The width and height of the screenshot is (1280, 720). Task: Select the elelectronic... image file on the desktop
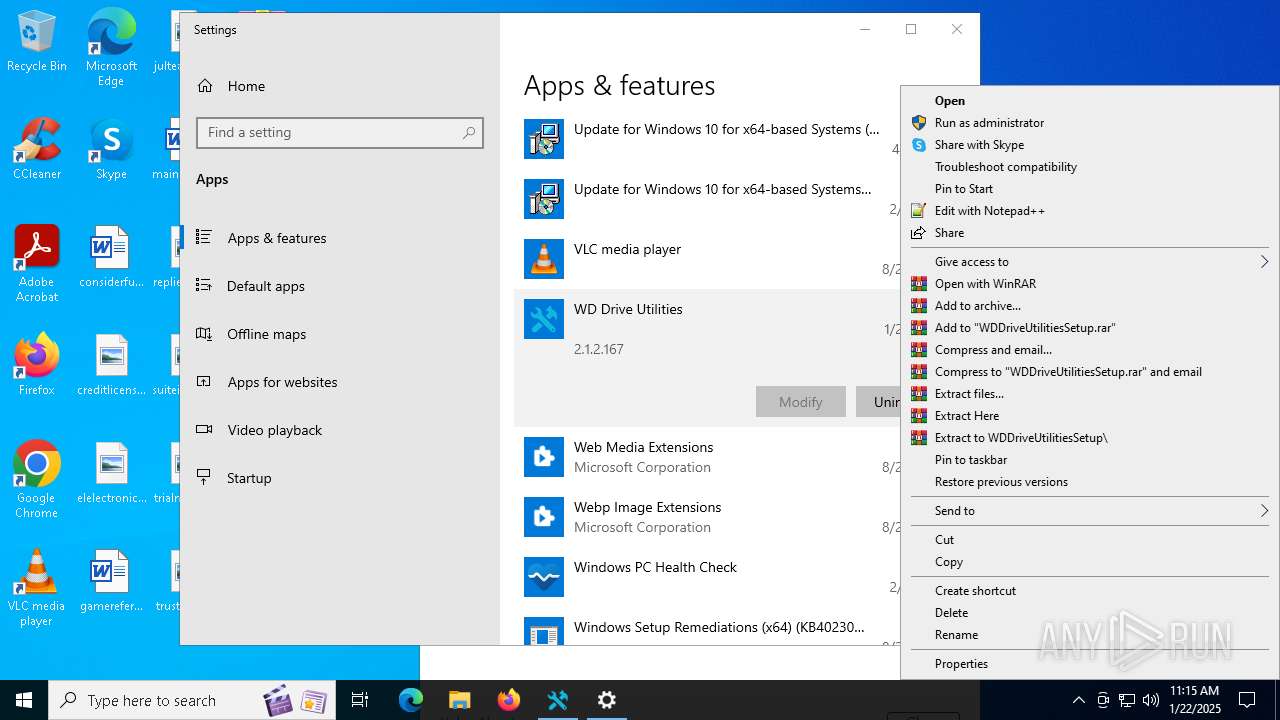pos(111,472)
